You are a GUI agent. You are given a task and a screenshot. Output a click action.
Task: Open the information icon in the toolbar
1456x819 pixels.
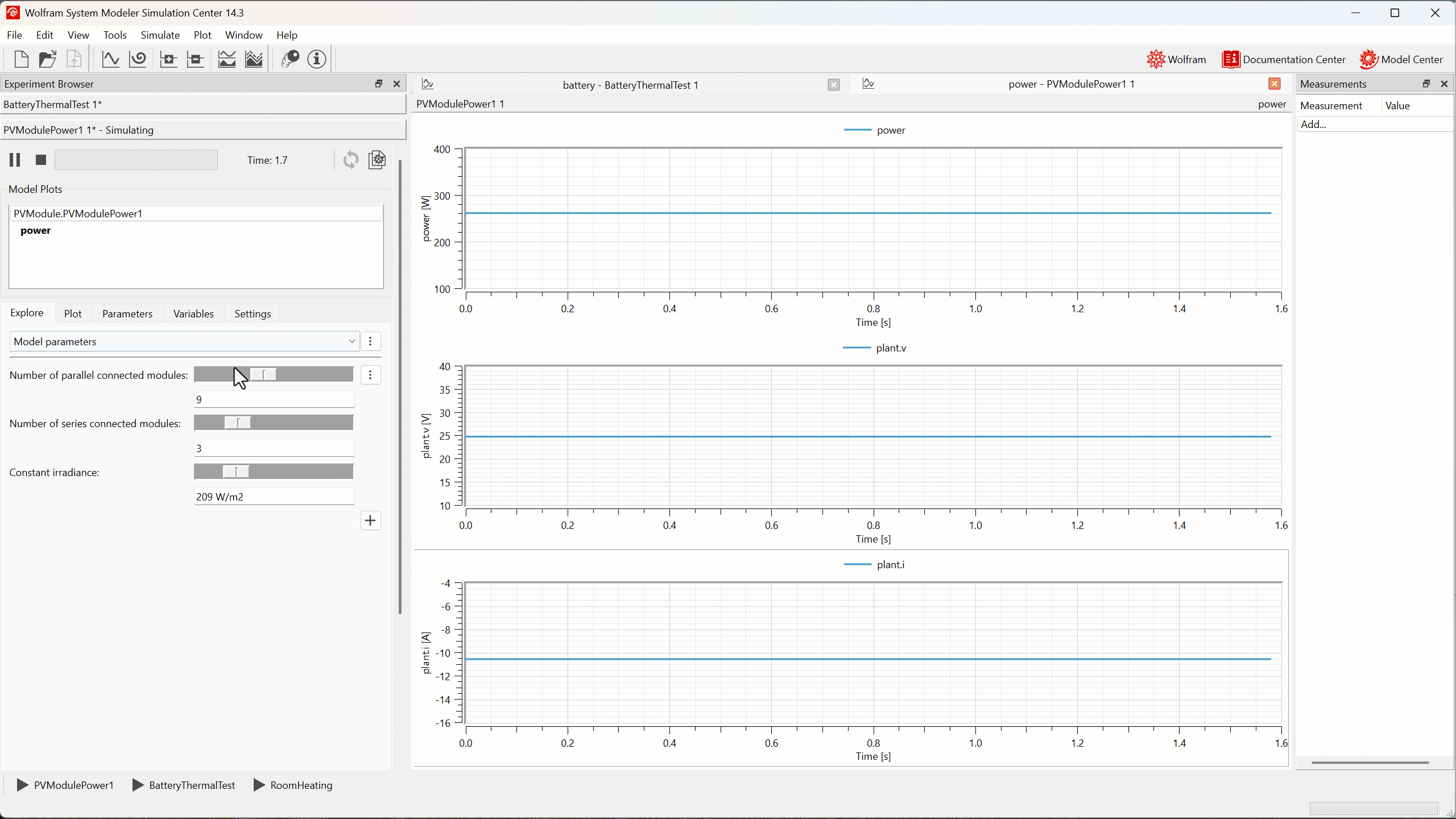(317, 59)
